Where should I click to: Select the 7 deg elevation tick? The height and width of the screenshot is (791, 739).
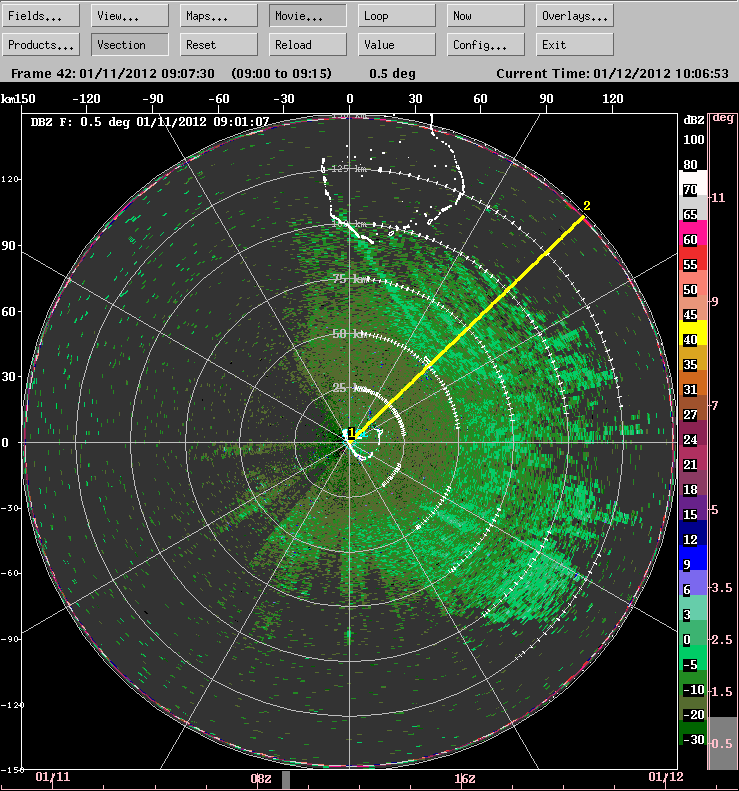[714, 405]
